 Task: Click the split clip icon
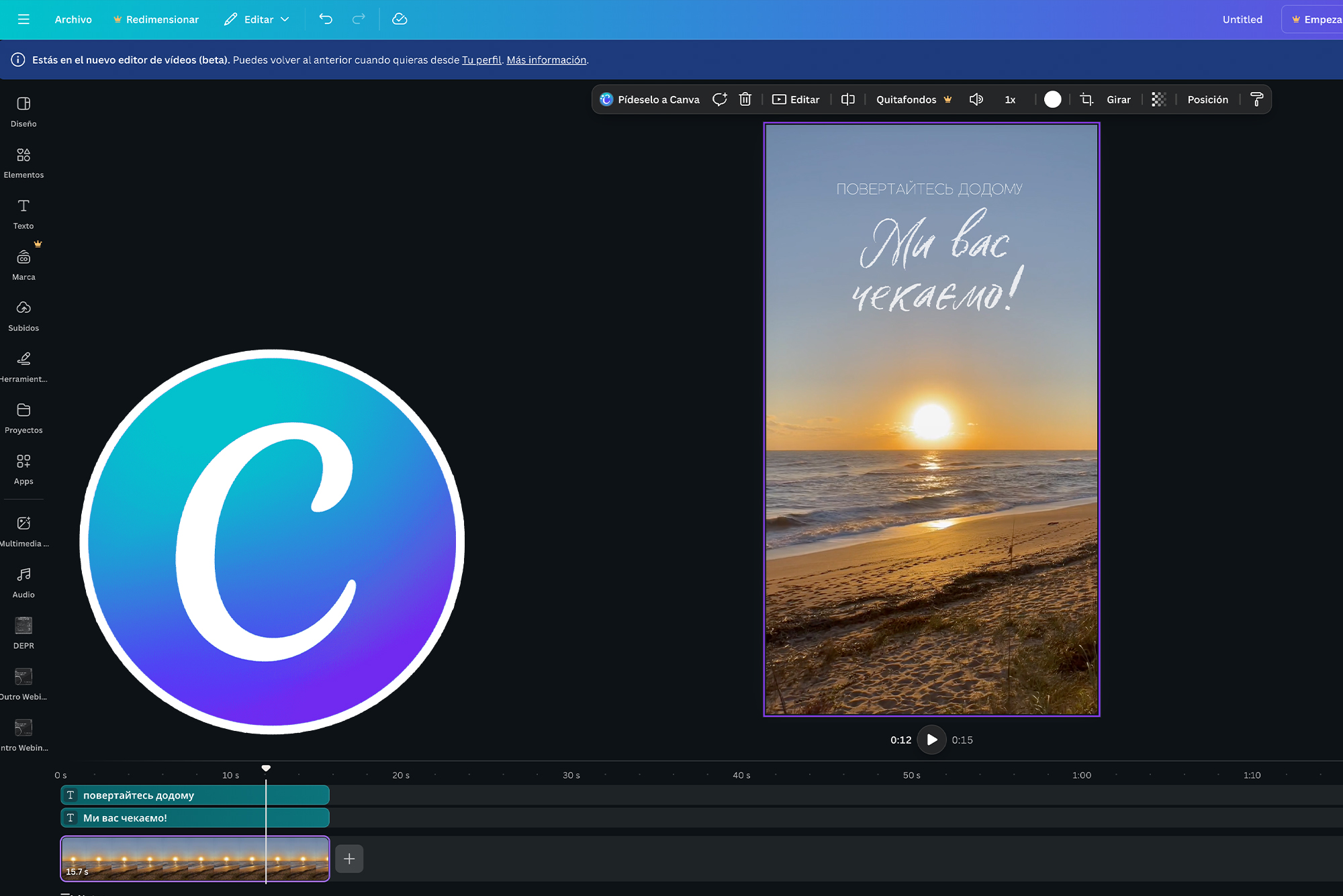pos(848,99)
